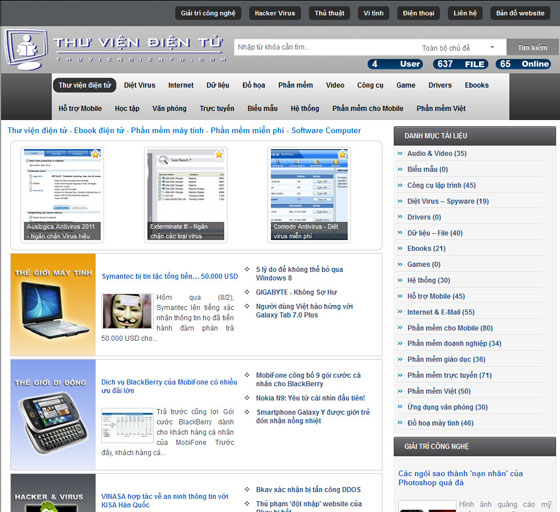
Task: Click the Thư Viện Điện Tử logo icon
Action: [26, 49]
